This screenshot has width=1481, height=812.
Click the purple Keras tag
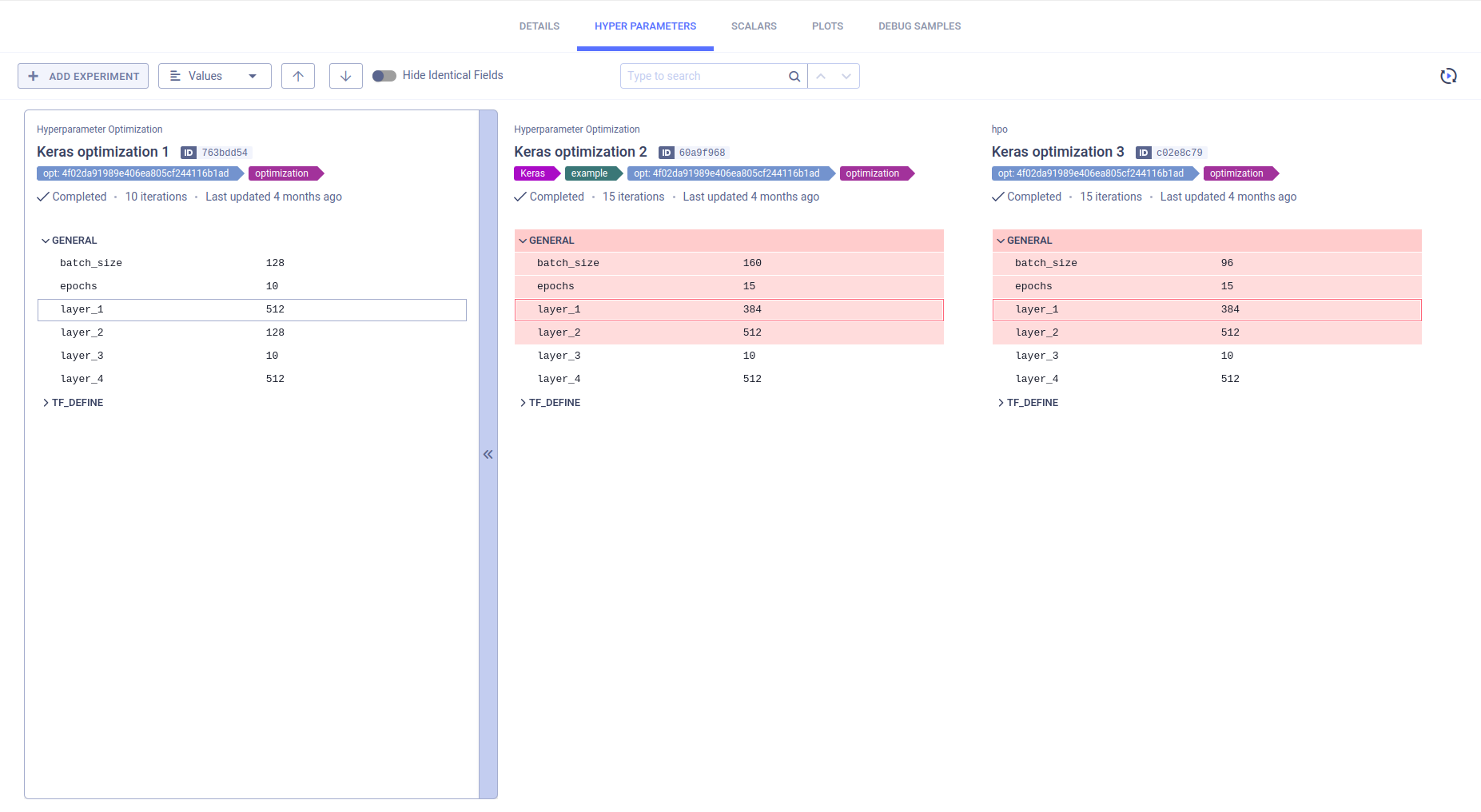pyautogui.click(x=533, y=173)
